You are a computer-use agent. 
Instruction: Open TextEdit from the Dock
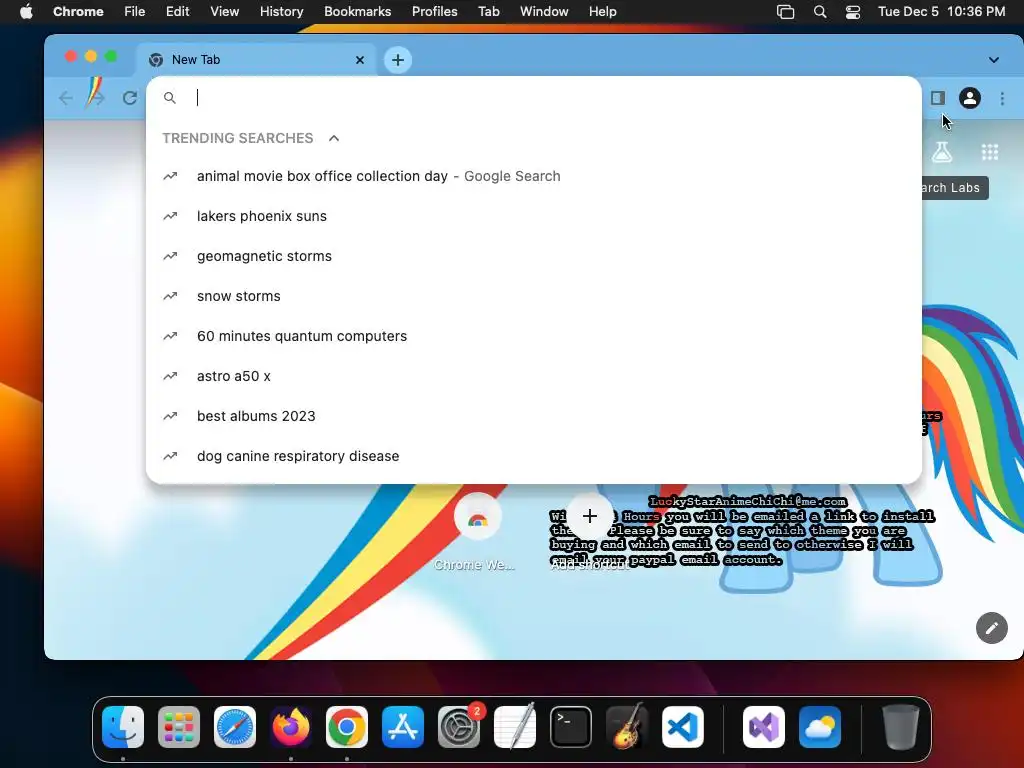tap(515, 727)
